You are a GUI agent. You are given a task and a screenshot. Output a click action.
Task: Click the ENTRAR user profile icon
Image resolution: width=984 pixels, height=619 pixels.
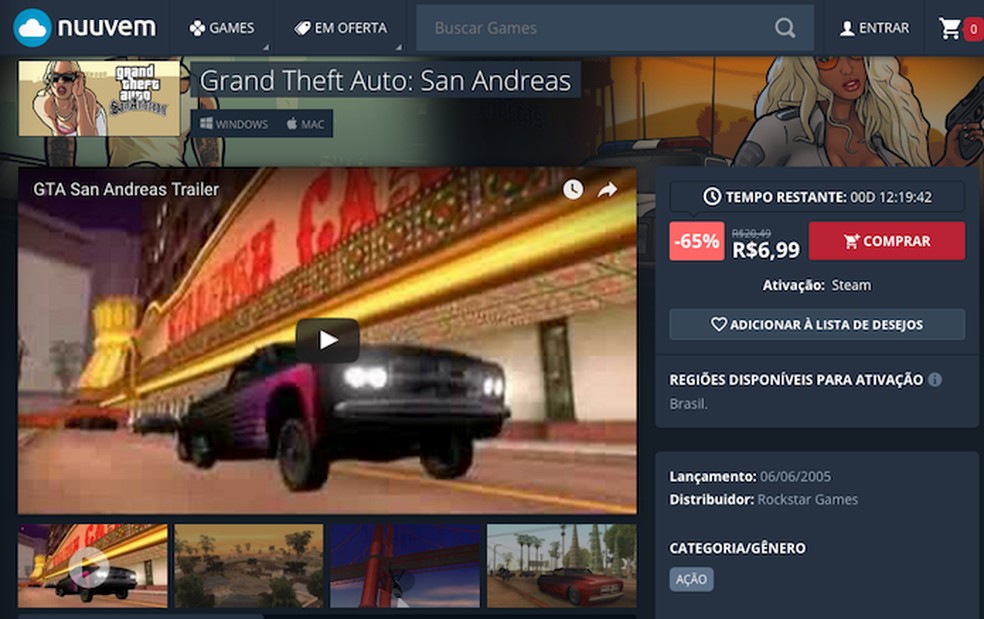(x=847, y=28)
